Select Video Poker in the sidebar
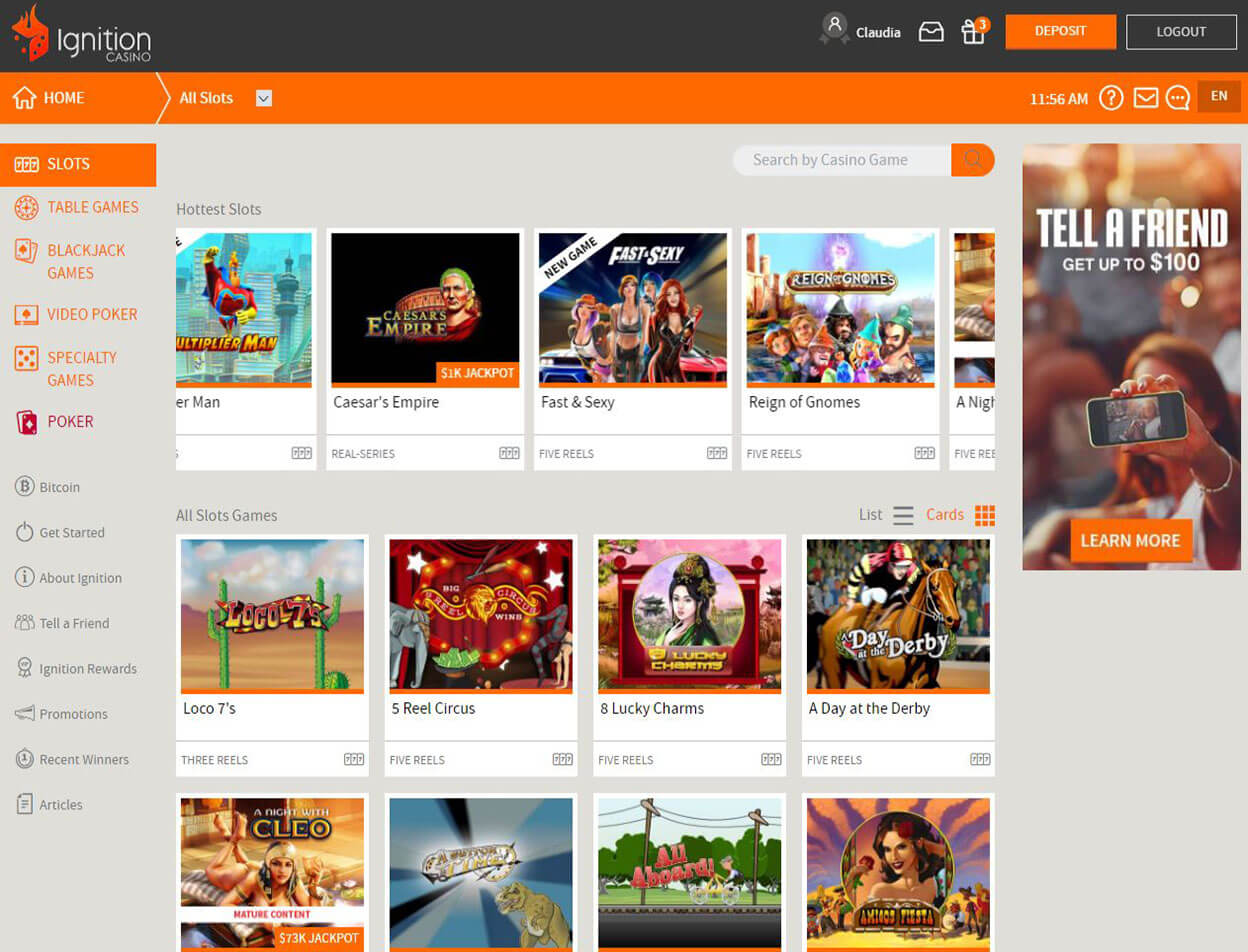 [x=78, y=314]
